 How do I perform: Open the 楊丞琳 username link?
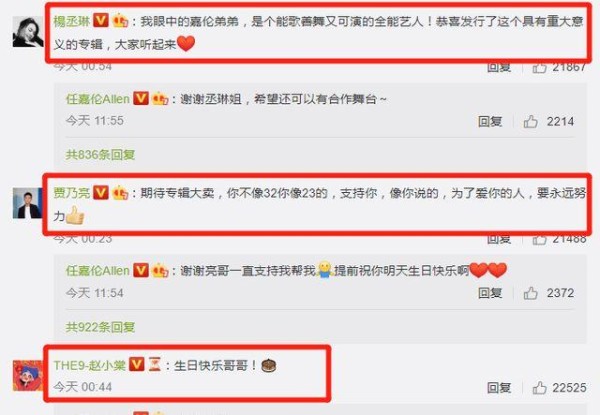72,21
